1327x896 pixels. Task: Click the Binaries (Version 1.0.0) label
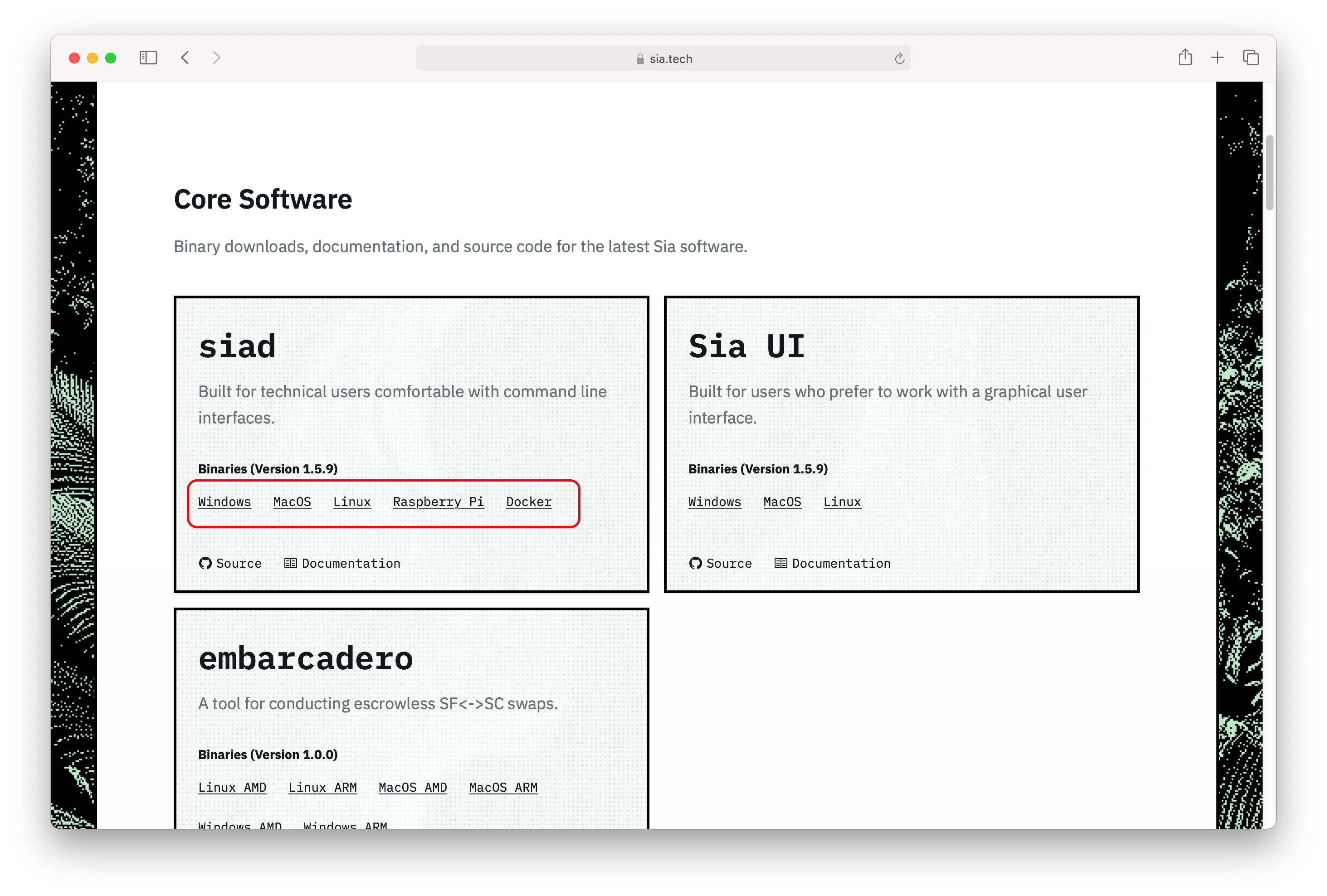(x=268, y=755)
